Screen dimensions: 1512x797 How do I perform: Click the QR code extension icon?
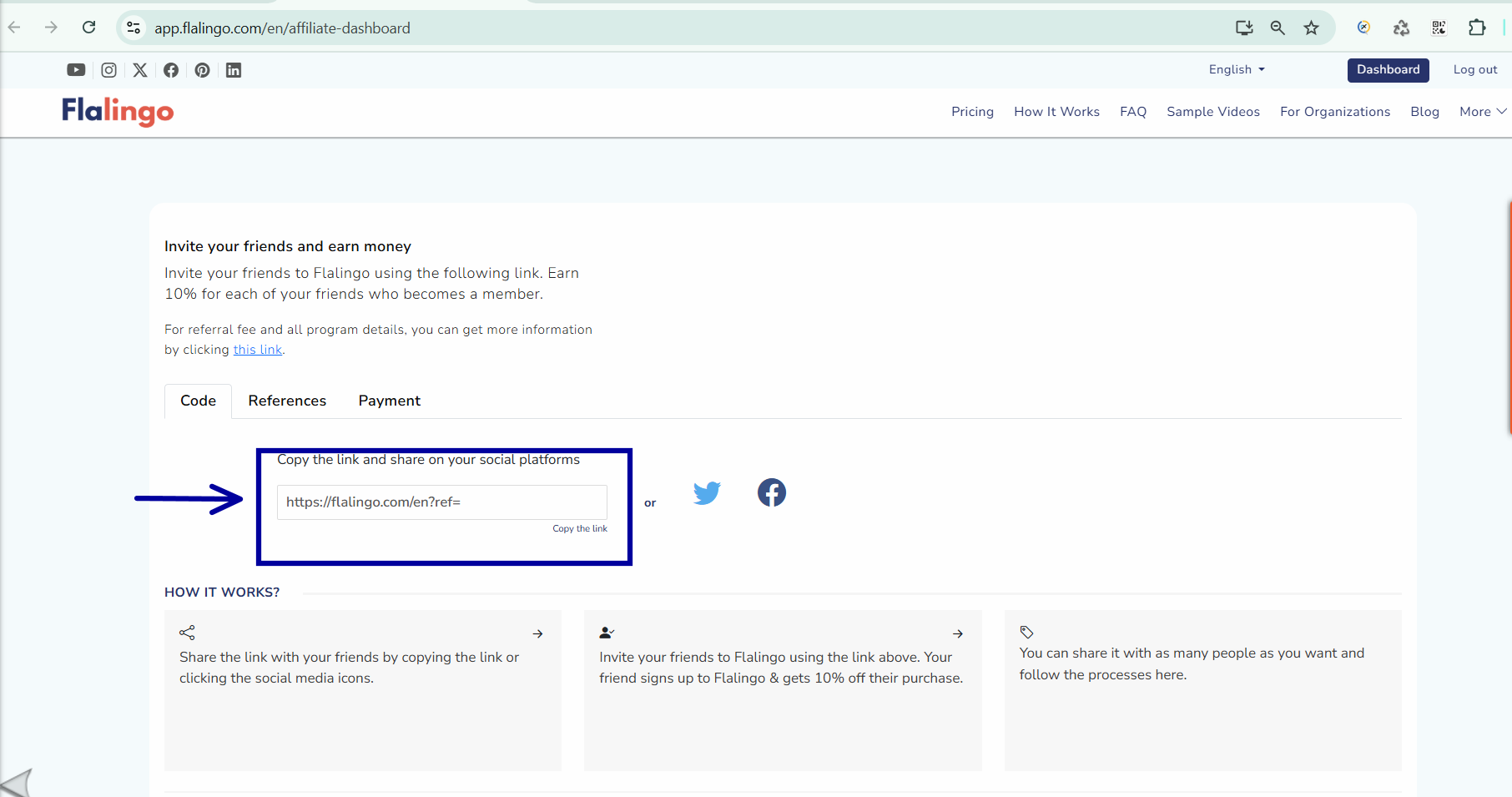pyautogui.click(x=1439, y=28)
